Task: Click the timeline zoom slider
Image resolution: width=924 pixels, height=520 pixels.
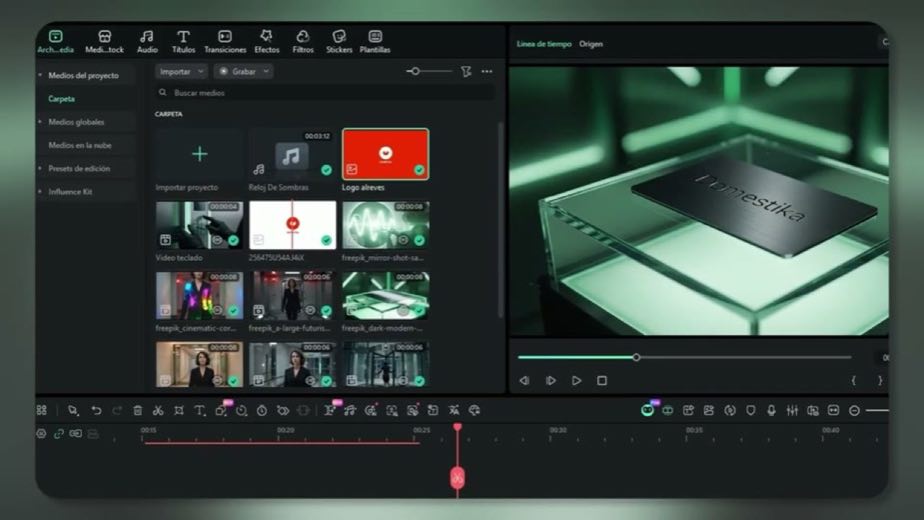Action: [877, 410]
